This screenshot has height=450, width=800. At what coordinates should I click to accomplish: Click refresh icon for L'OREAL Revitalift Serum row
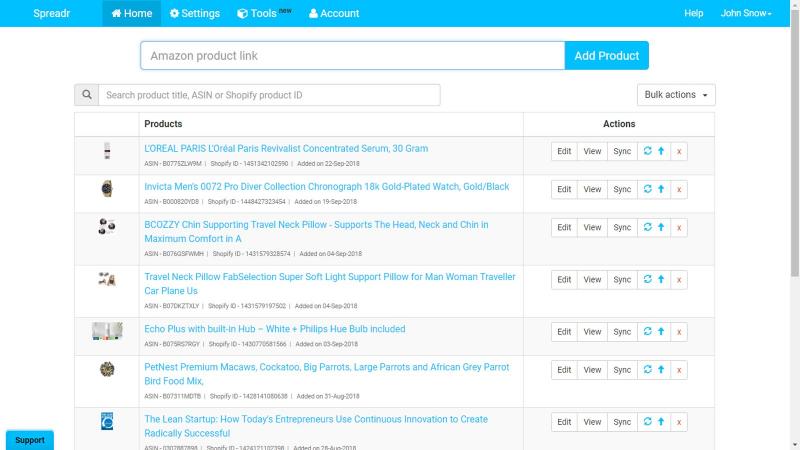coord(647,151)
